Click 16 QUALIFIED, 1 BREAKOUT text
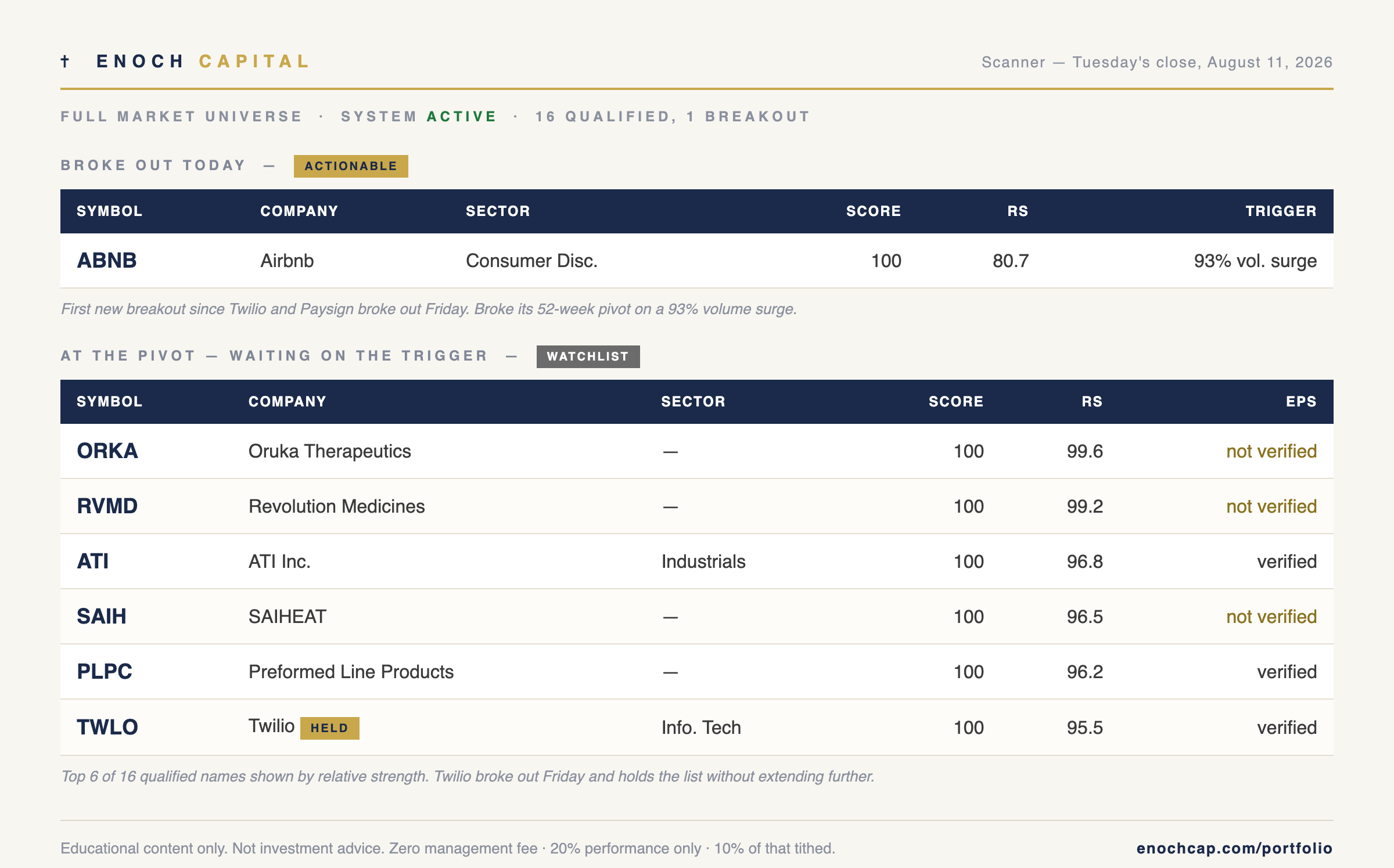 tap(673, 117)
